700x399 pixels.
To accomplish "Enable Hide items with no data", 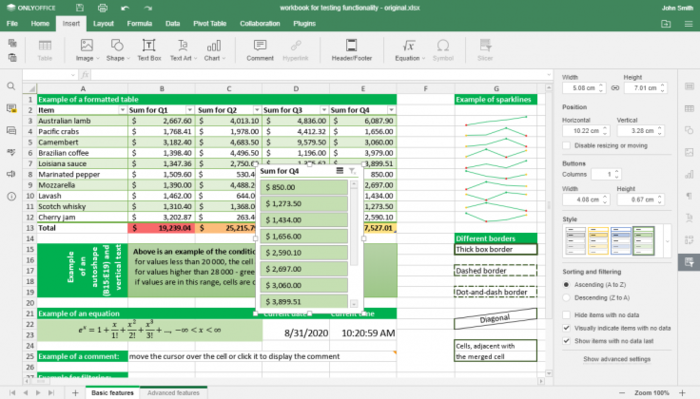I will click(567, 315).
